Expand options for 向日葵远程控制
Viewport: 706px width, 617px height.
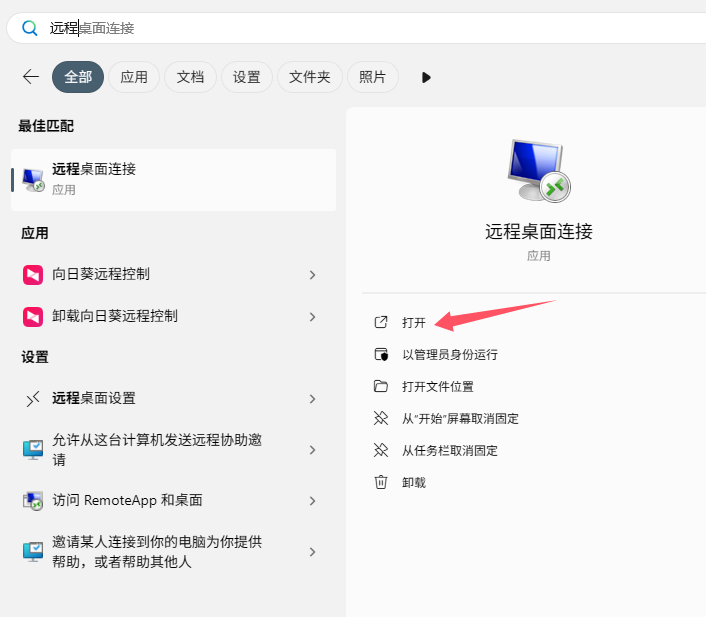pyautogui.click(x=312, y=275)
